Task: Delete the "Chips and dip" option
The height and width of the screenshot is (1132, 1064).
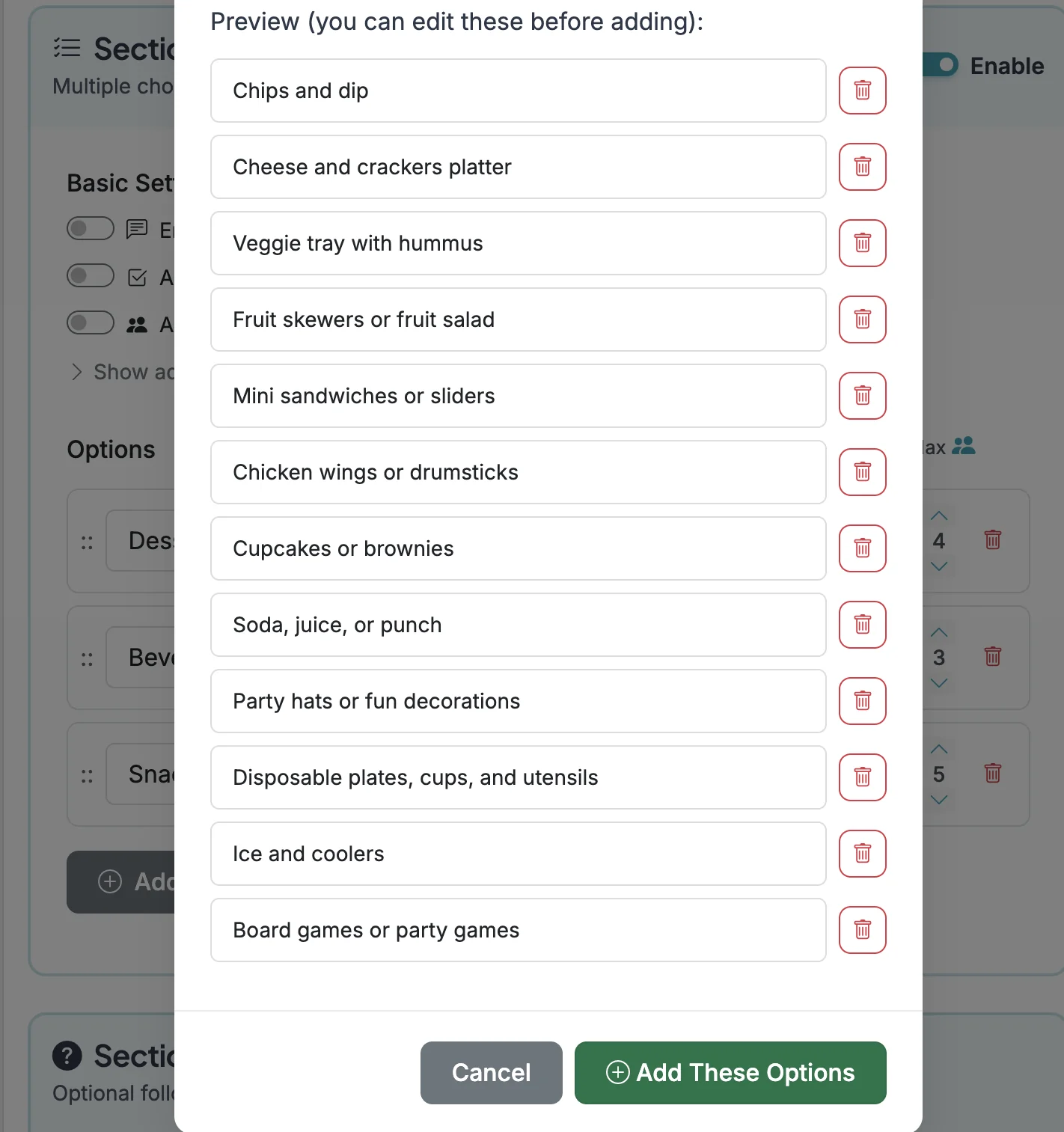Action: point(862,91)
